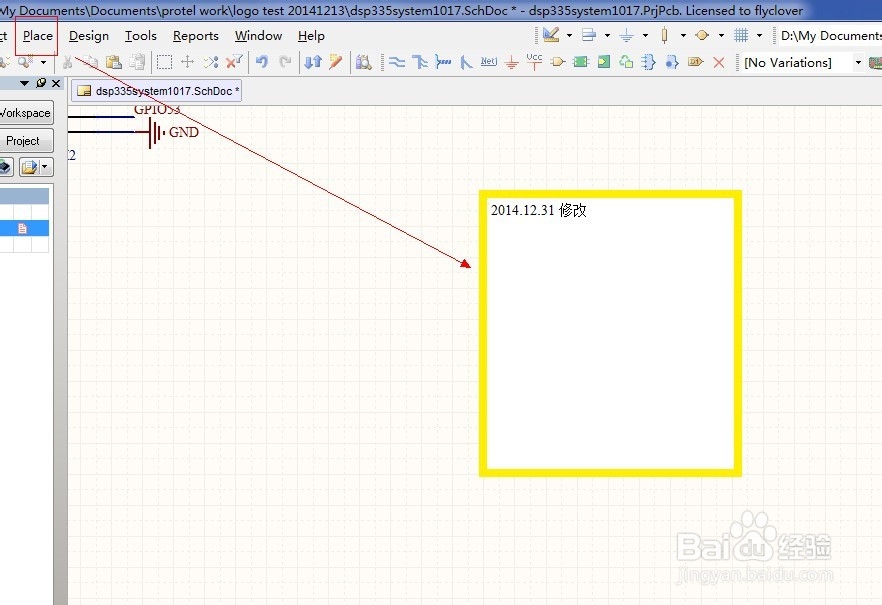This screenshot has width=882, height=605.
Task: Toggle the panel auto-hide pin
Action: click(40, 83)
